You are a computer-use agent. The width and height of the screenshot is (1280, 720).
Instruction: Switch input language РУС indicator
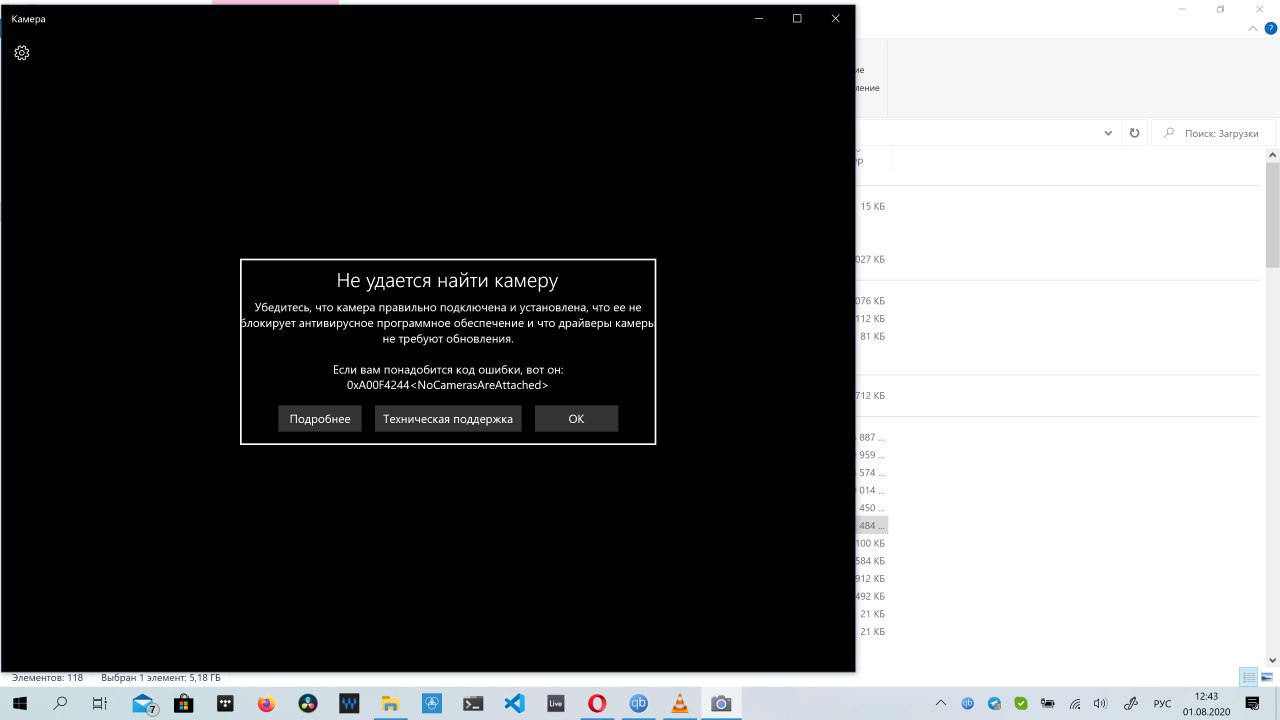(x=1162, y=704)
